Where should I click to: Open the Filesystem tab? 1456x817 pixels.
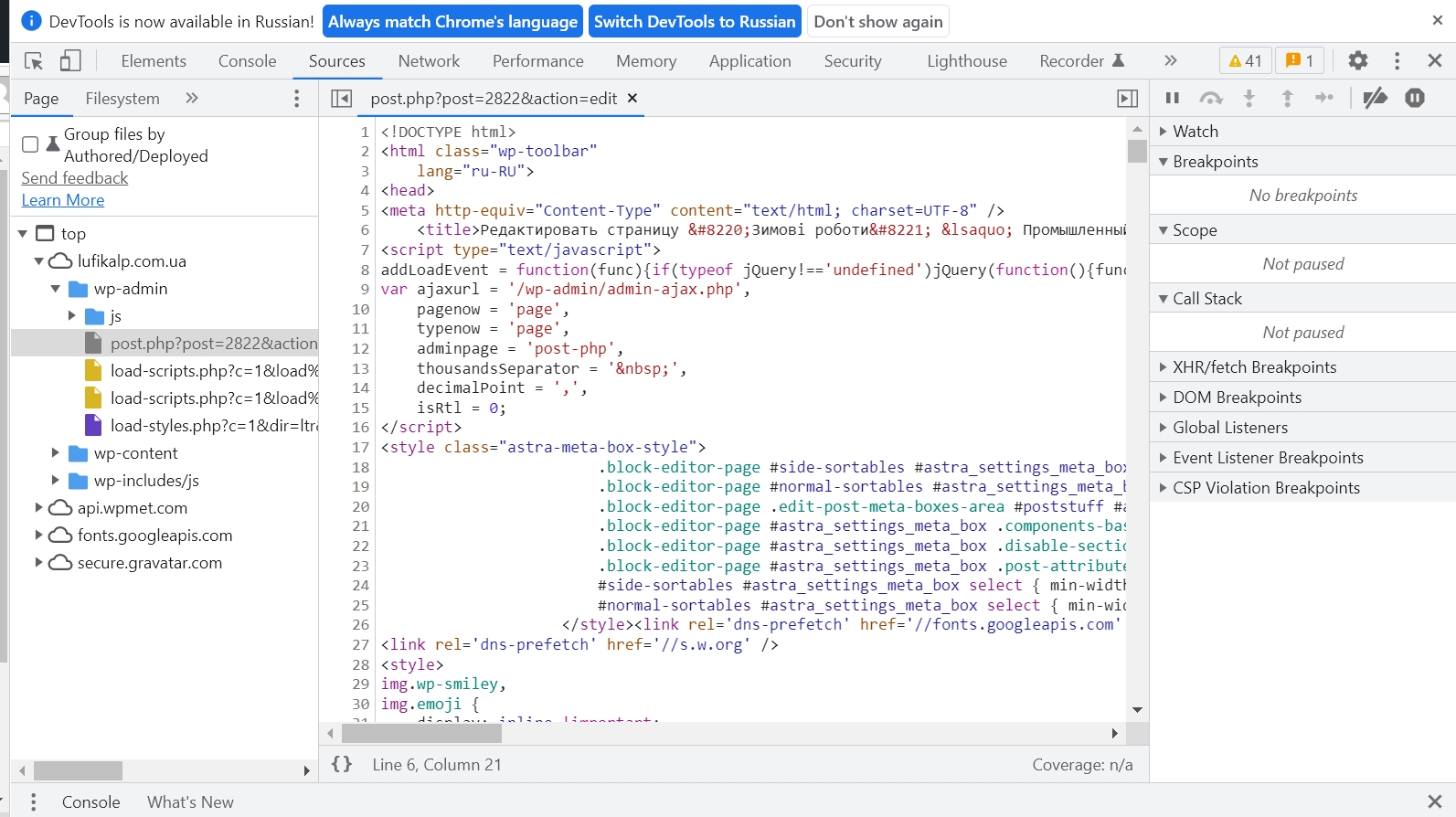(x=122, y=99)
